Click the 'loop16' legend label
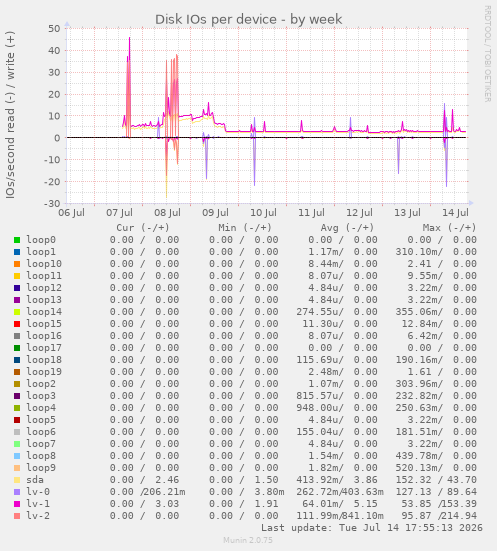This screenshot has height=551, width=497. pos(44,336)
